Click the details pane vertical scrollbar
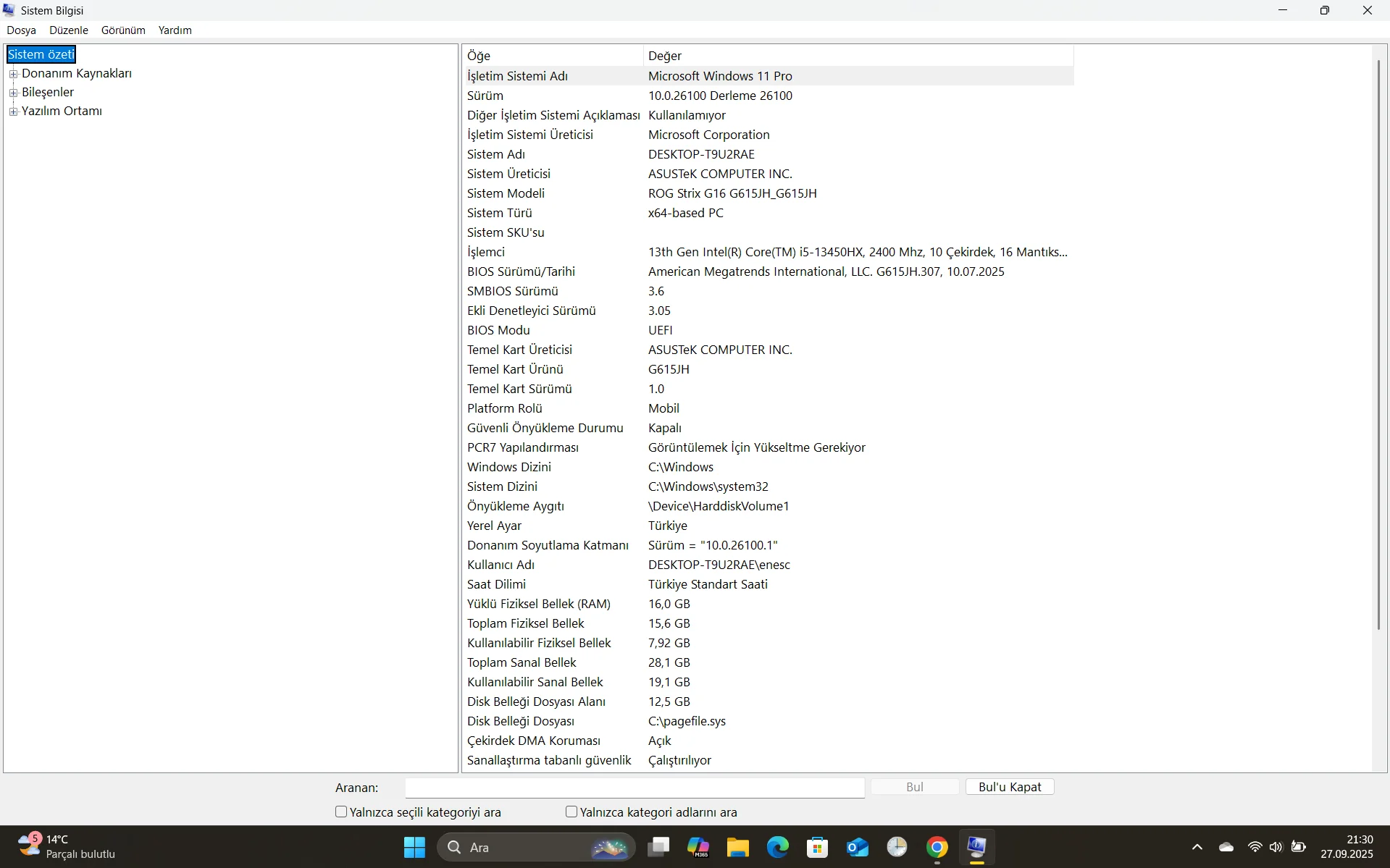The image size is (1390, 868). [1379, 345]
